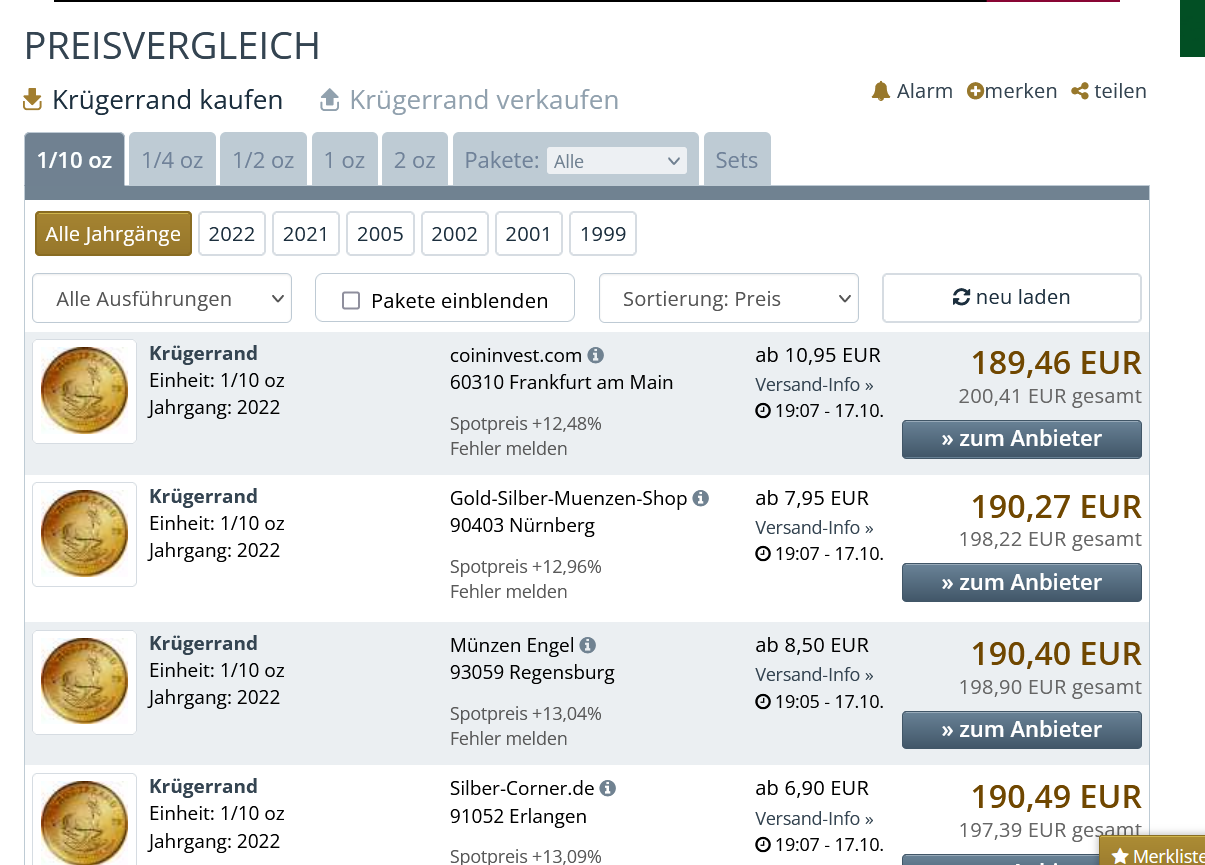Expand the Pakete Alle dropdown
The width and height of the screenshot is (1205, 865).
click(616, 161)
